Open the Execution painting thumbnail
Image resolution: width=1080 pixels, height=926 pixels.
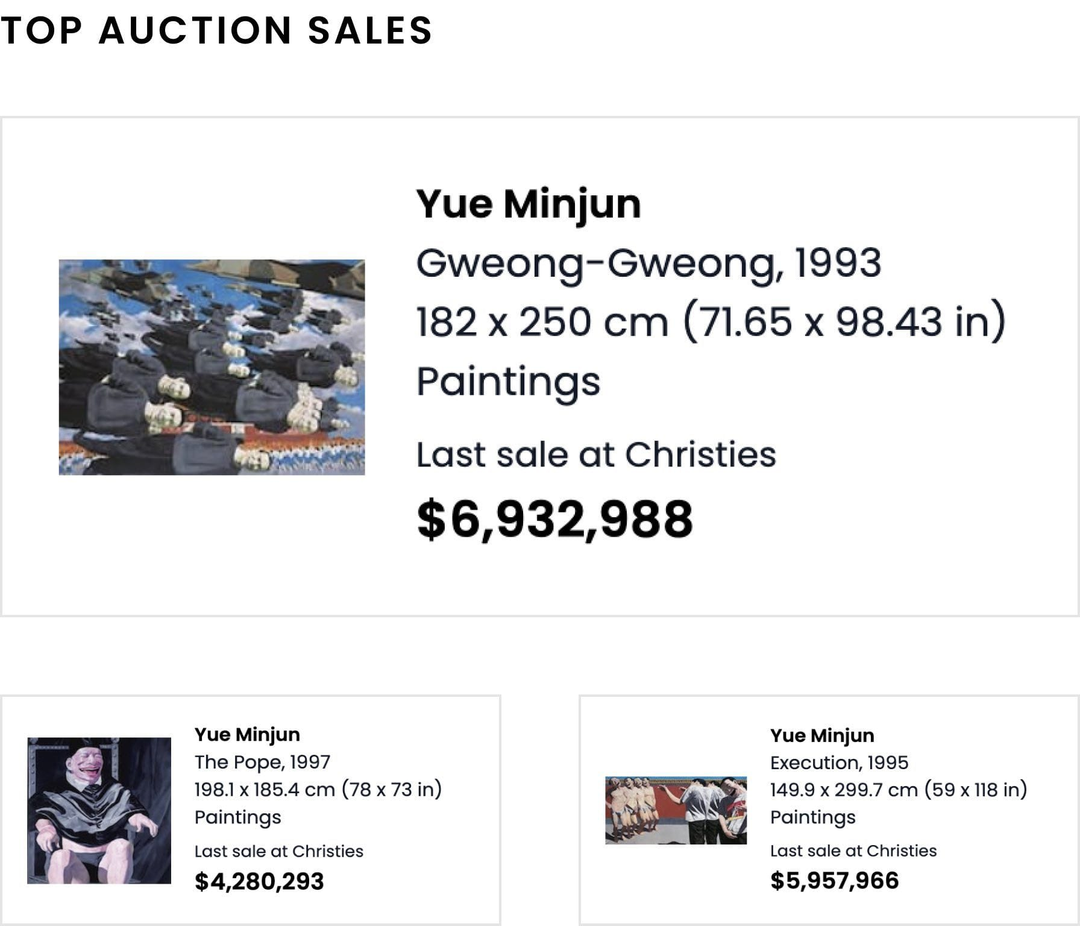click(x=676, y=810)
